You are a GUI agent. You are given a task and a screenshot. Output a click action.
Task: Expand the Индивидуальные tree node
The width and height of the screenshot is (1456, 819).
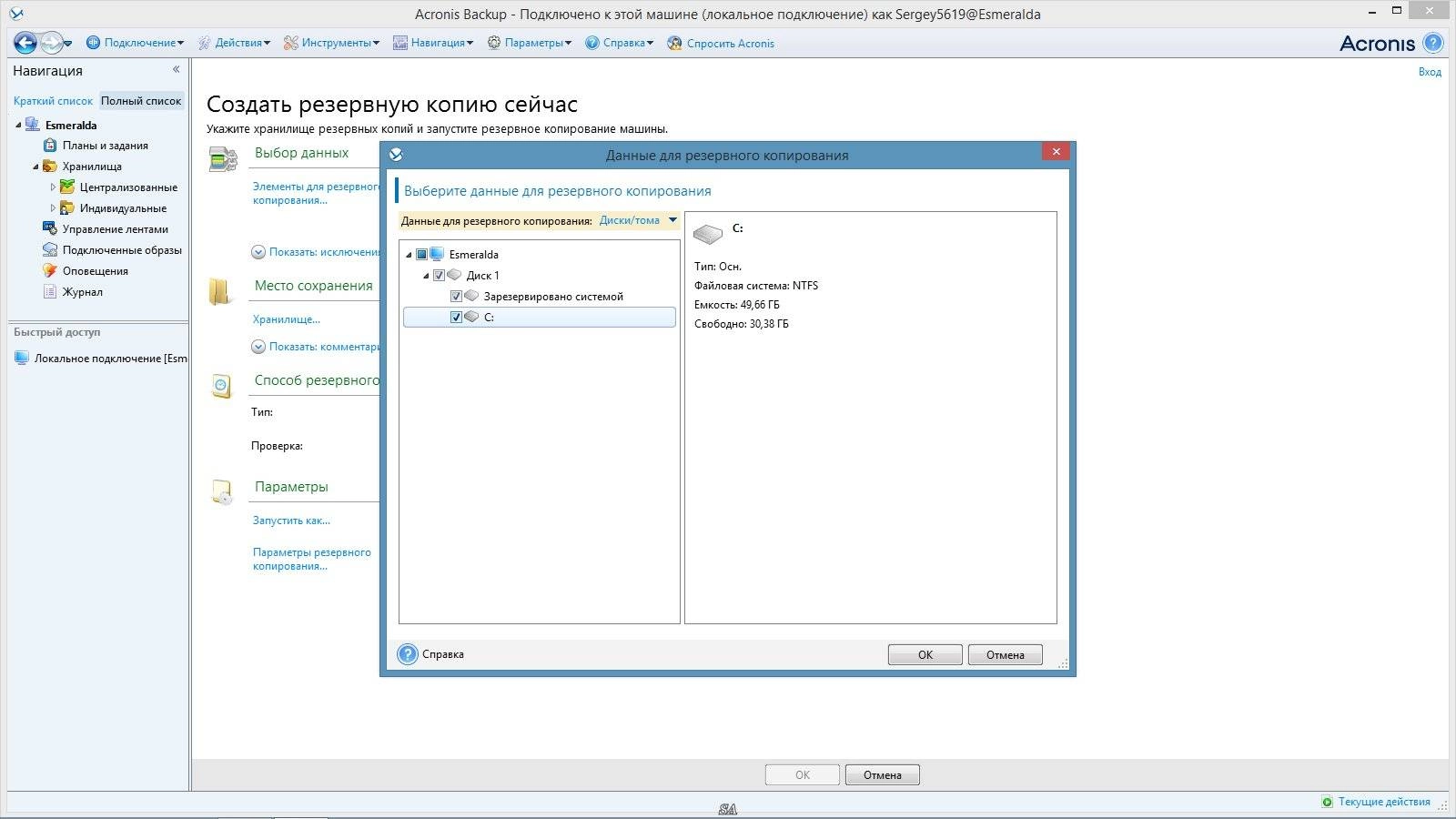(53, 208)
